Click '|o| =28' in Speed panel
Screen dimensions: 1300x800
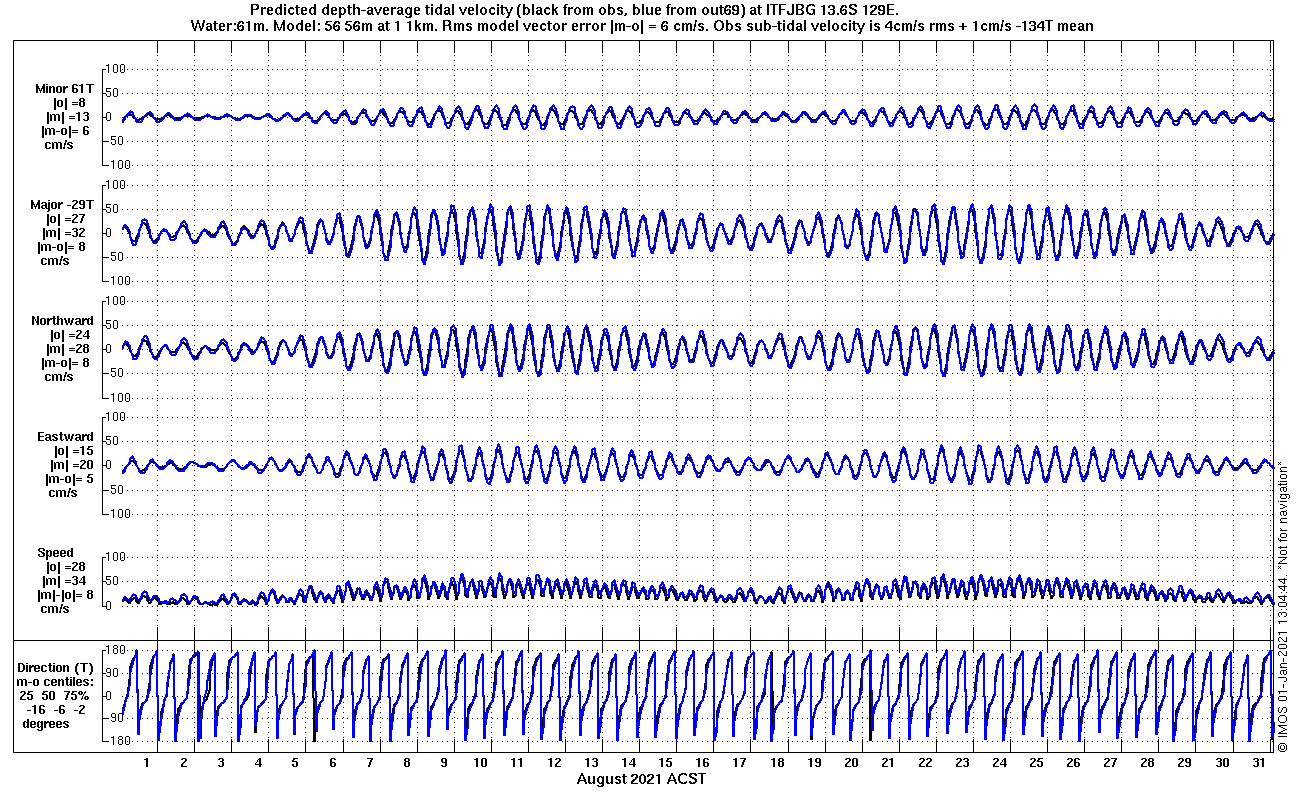pos(68,567)
